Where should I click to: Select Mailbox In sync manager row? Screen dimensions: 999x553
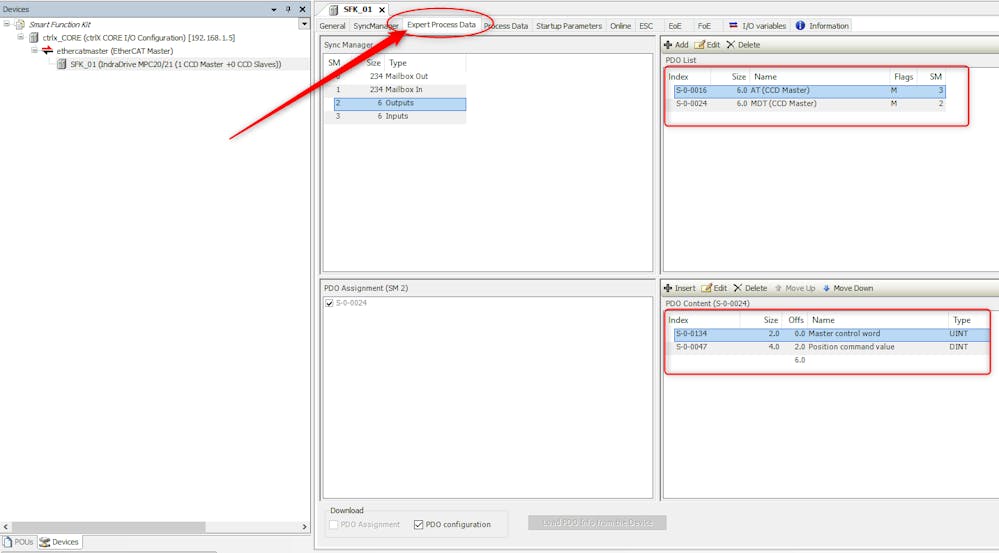coord(395,89)
